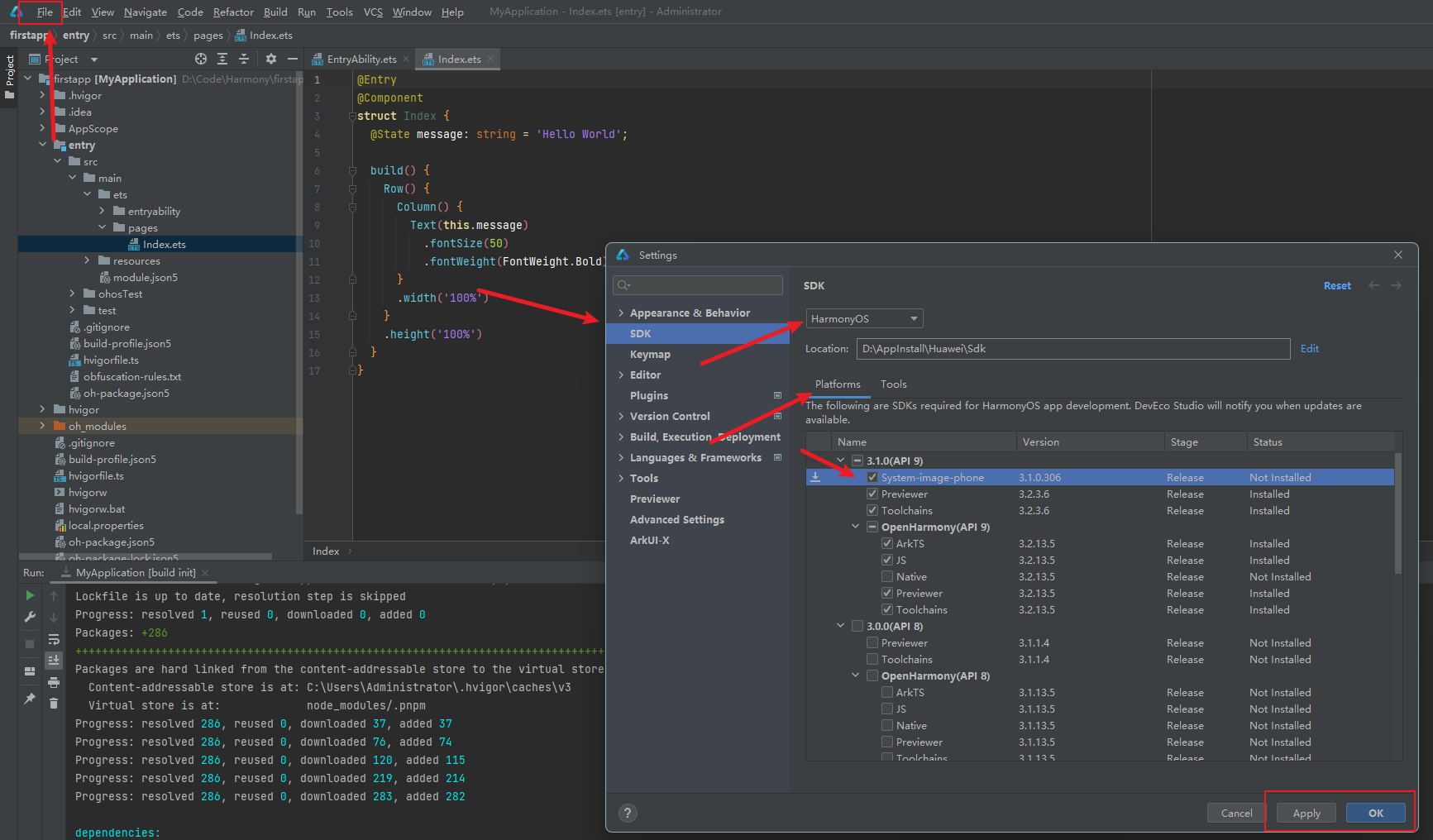1433x840 pixels.
Task: Toggle Previewer 3.2.3.6 checkbox
Action: coord(872,494)
